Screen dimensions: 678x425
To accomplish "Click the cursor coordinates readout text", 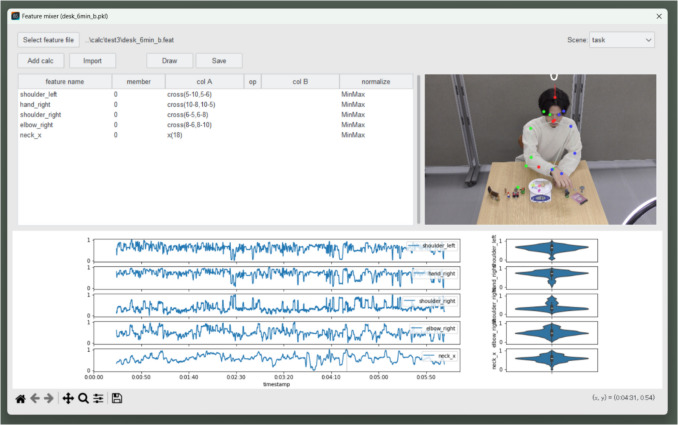I will 623,397.
